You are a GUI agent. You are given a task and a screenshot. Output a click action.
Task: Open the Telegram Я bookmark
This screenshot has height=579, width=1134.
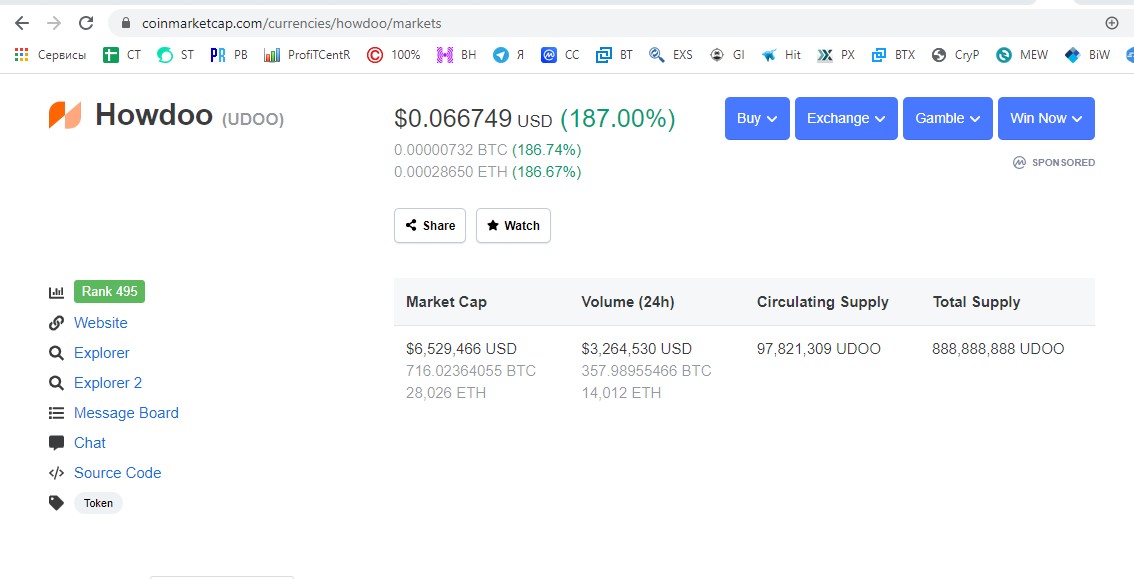tap(508, 54)
